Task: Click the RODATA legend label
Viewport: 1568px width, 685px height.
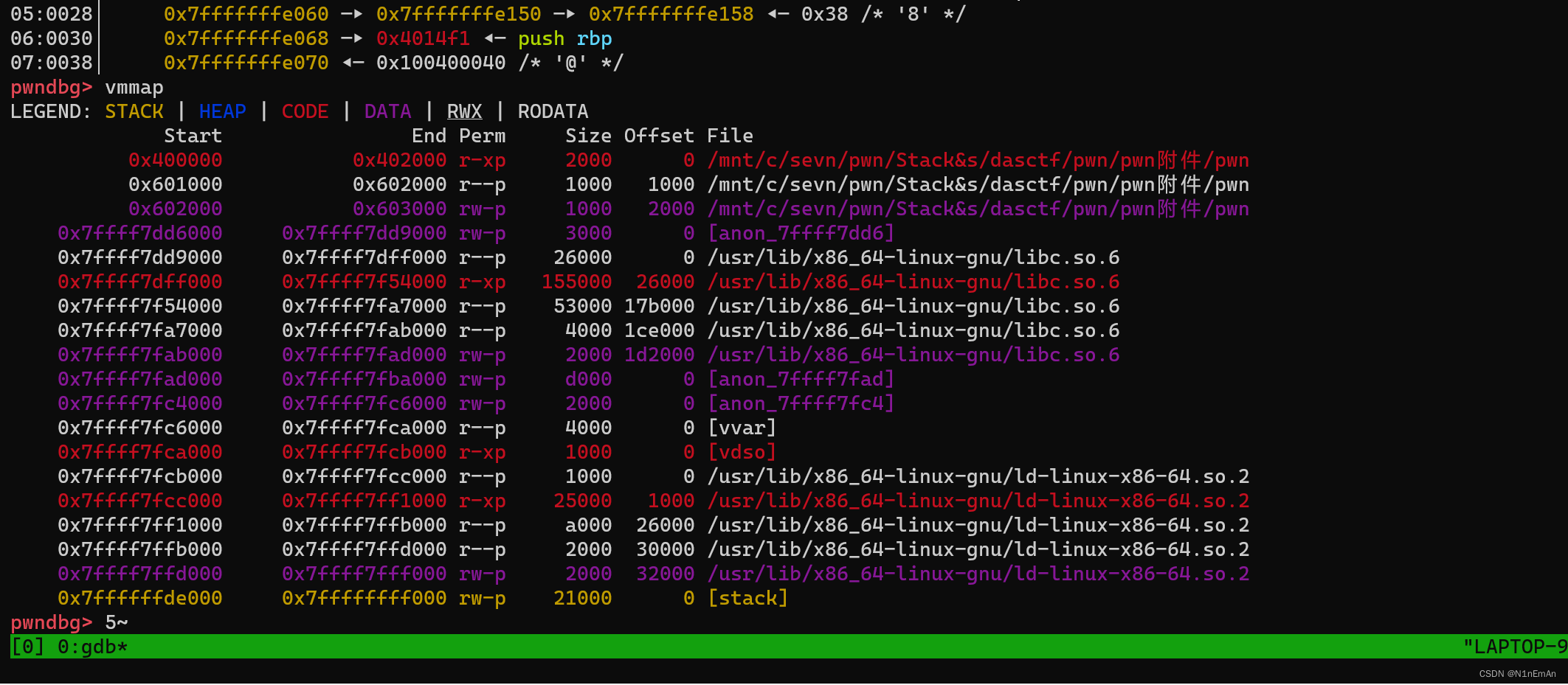Action: click(x=553, y=111)
